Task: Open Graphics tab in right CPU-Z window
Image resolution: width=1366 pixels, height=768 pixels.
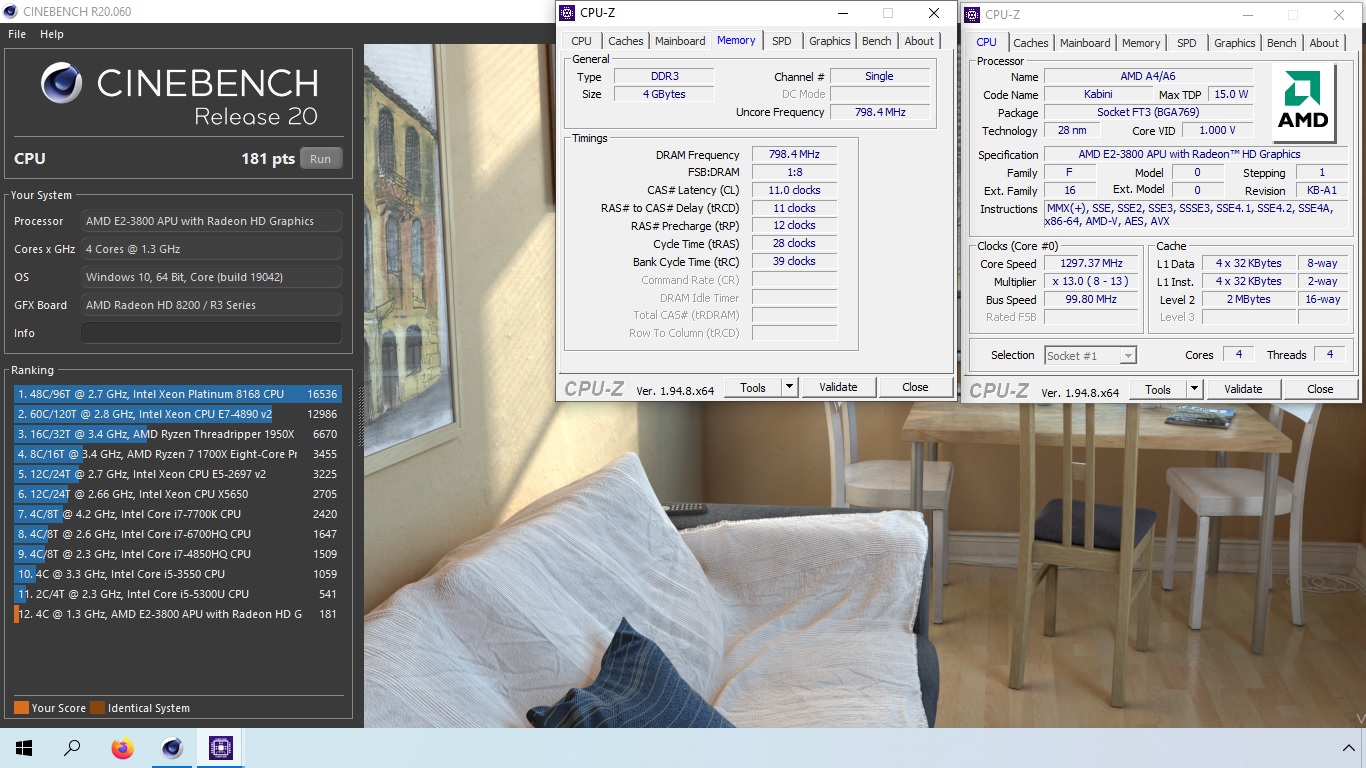Action: 1235,43
